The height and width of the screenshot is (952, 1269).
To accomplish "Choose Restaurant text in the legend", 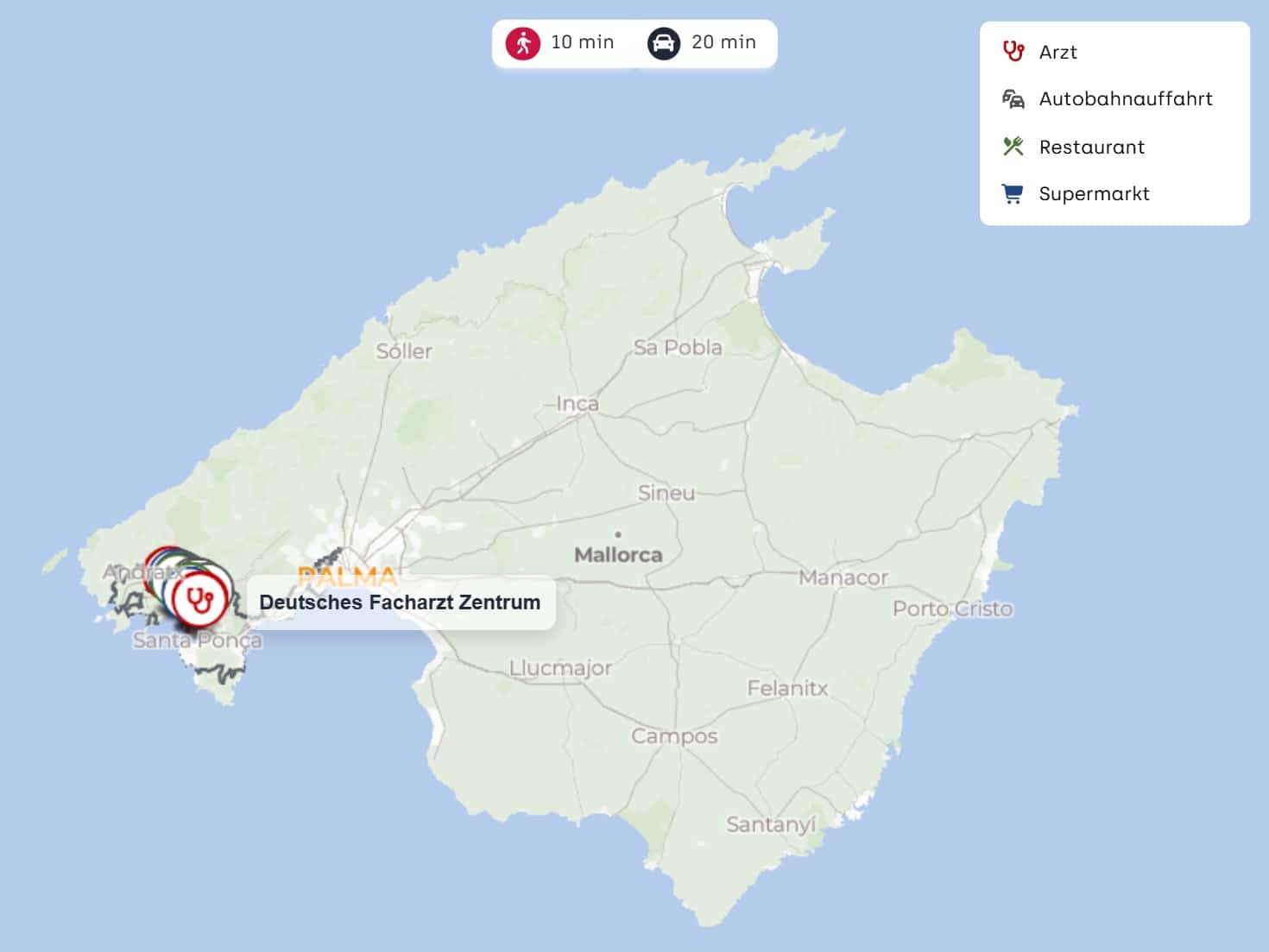I will click(x=1091, y=148).
